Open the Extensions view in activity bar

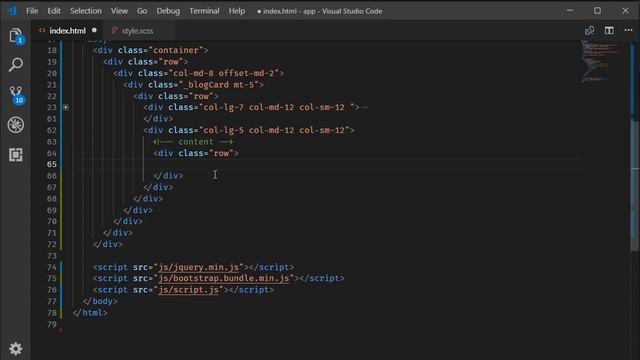[x=16, y=155]
